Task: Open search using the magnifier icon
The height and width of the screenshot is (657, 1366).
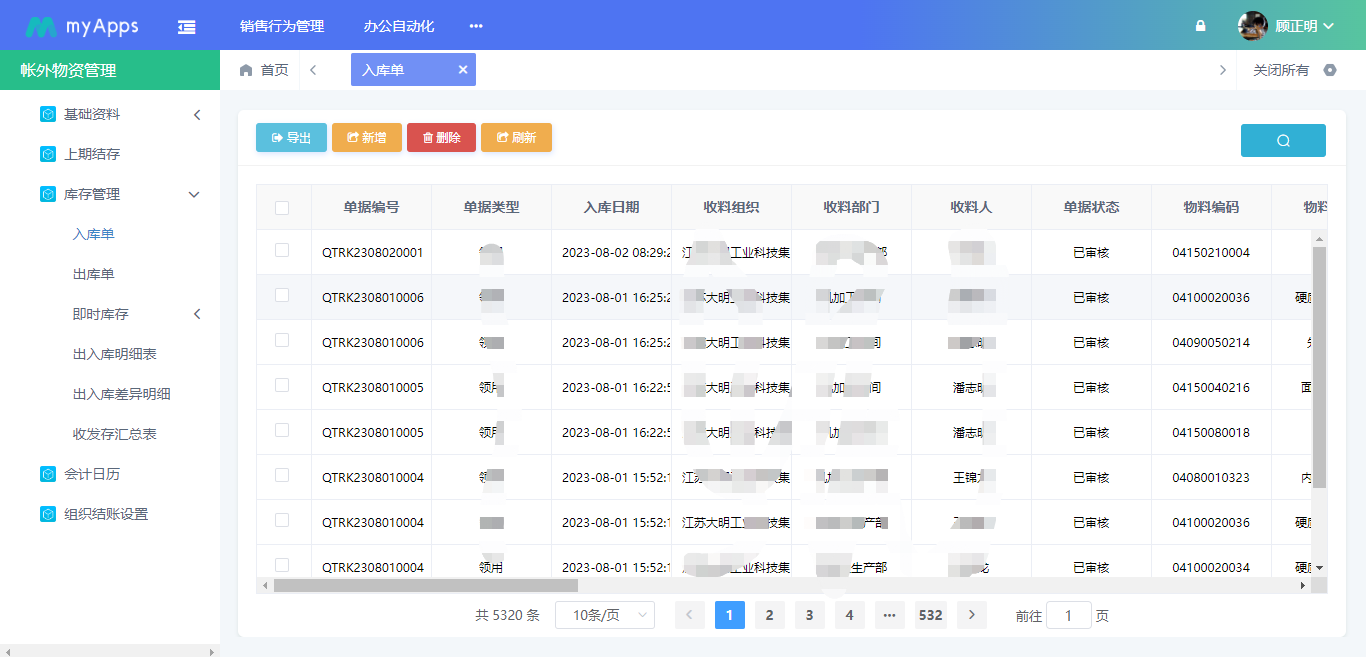Action: (x=1282, y=140)
